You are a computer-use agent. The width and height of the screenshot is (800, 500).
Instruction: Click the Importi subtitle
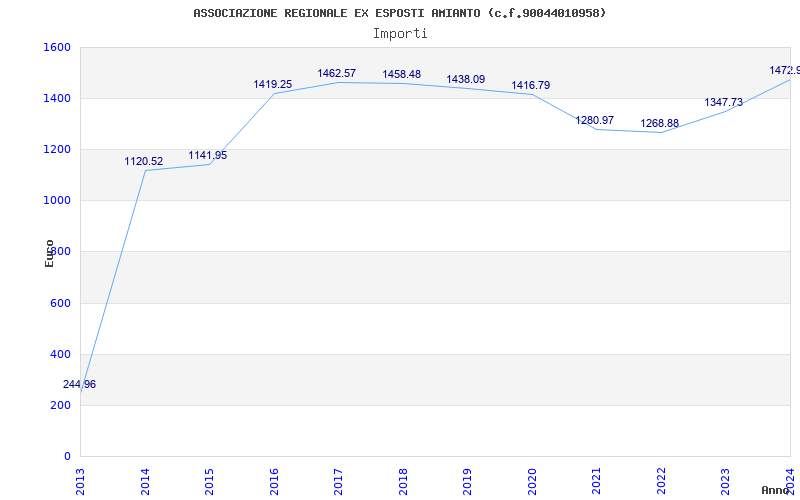click(400, 33)
